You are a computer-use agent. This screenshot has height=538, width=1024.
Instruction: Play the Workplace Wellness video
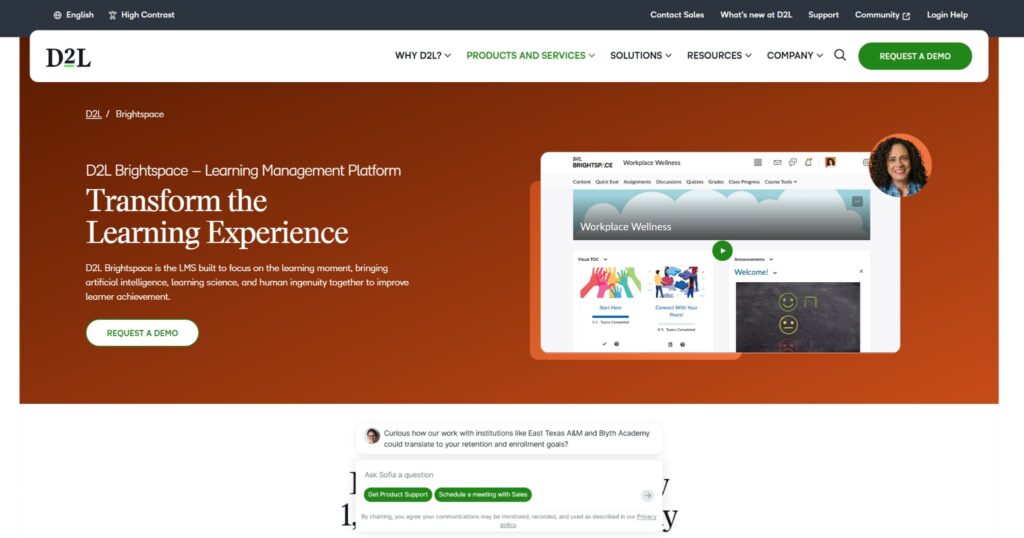(722, 251)
